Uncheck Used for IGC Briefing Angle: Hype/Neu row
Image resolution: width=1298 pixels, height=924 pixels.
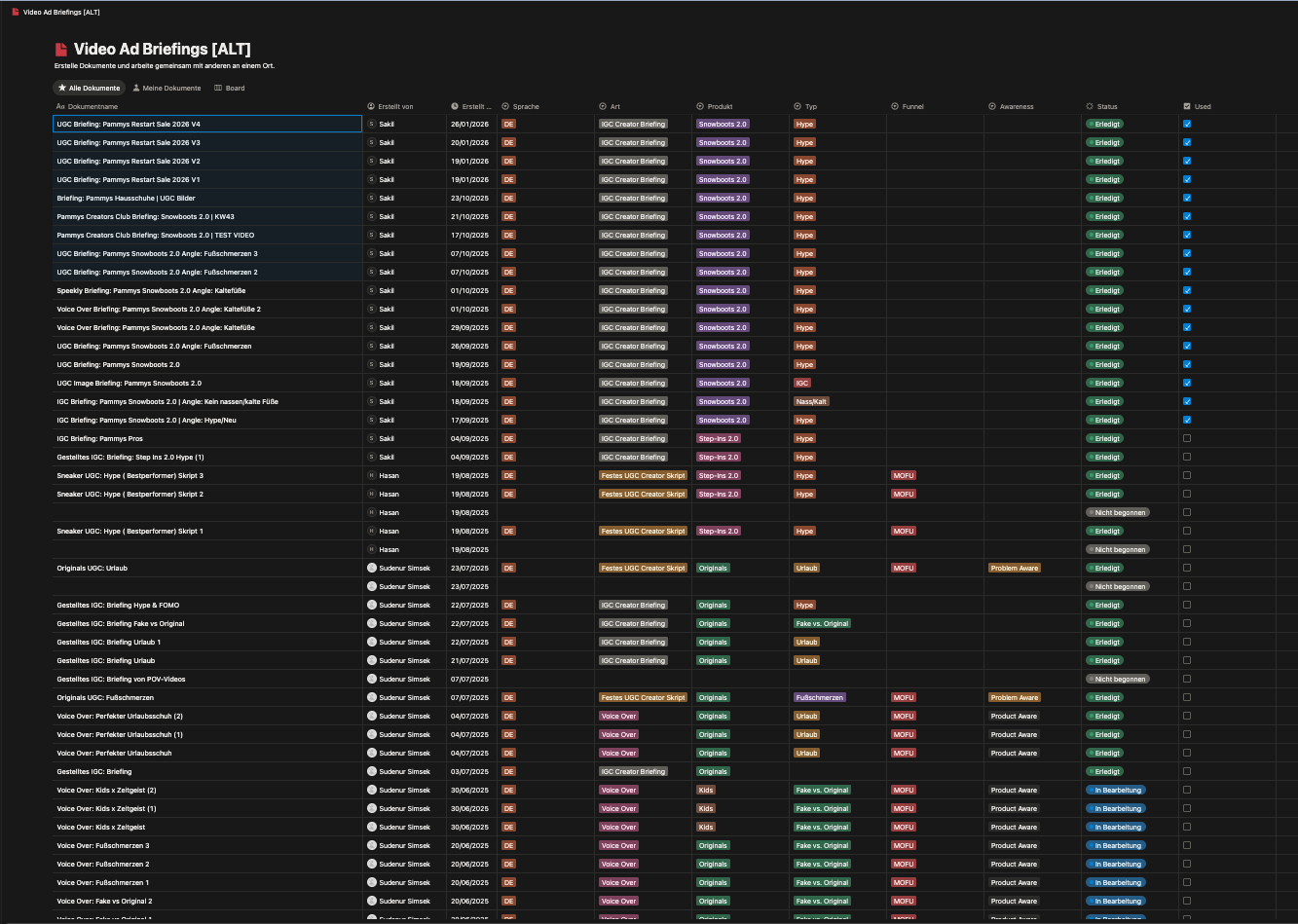[1187, 420]
